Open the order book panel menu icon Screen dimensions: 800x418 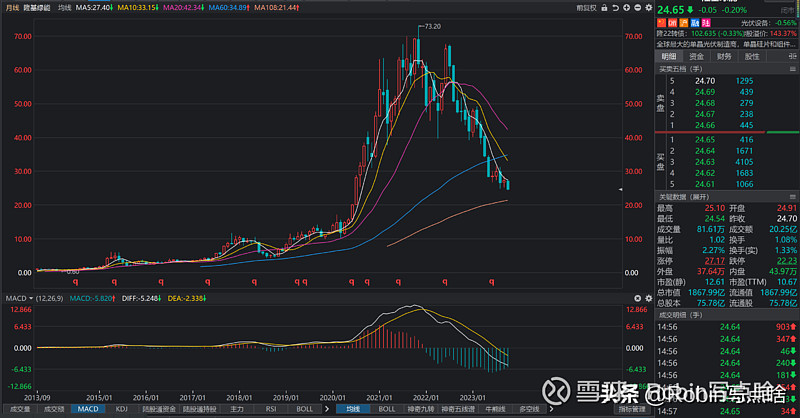tap(793, 69)
